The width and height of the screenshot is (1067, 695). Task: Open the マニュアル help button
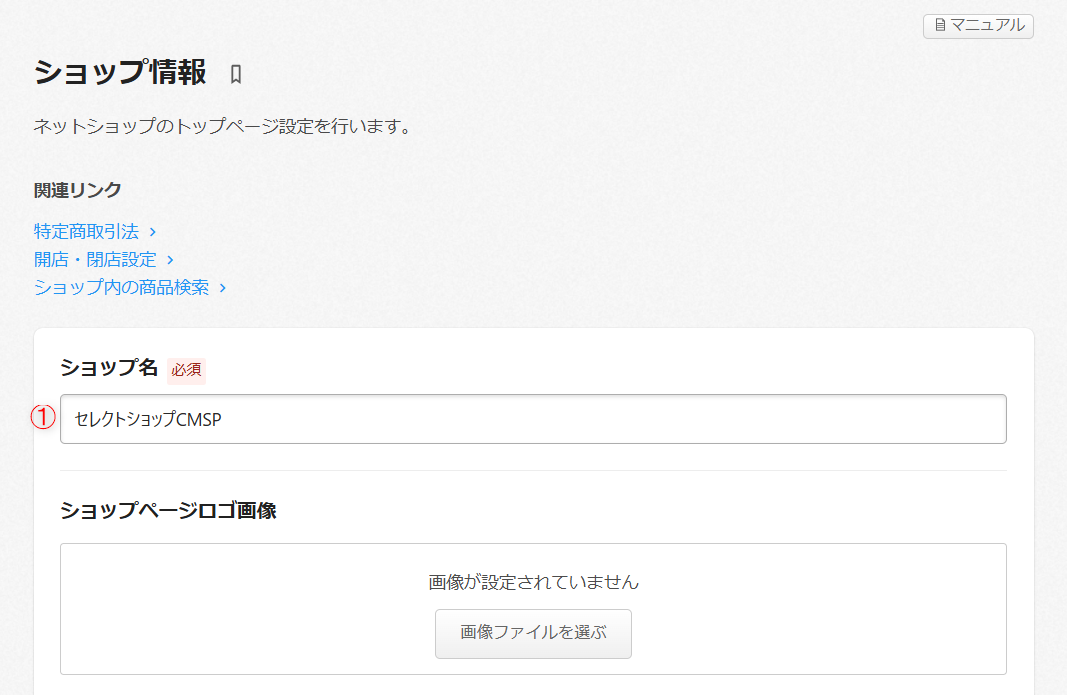[x=978, y=26]
